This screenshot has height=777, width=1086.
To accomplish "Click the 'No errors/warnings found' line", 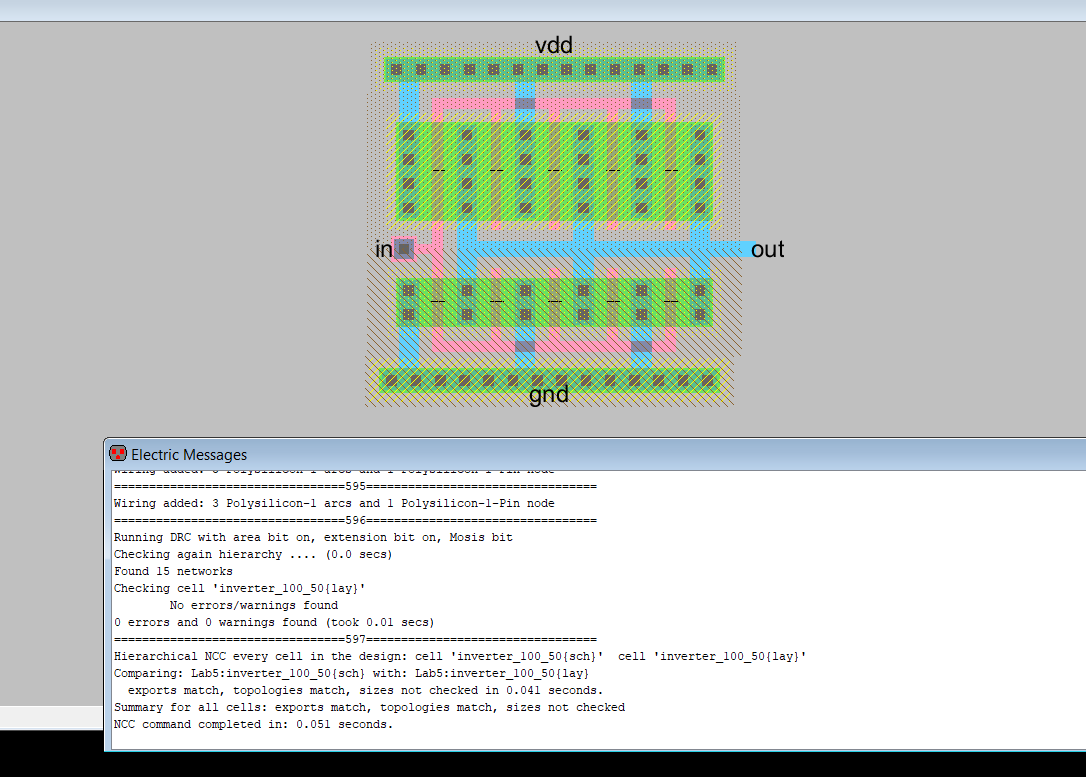I will click(253, 605).
